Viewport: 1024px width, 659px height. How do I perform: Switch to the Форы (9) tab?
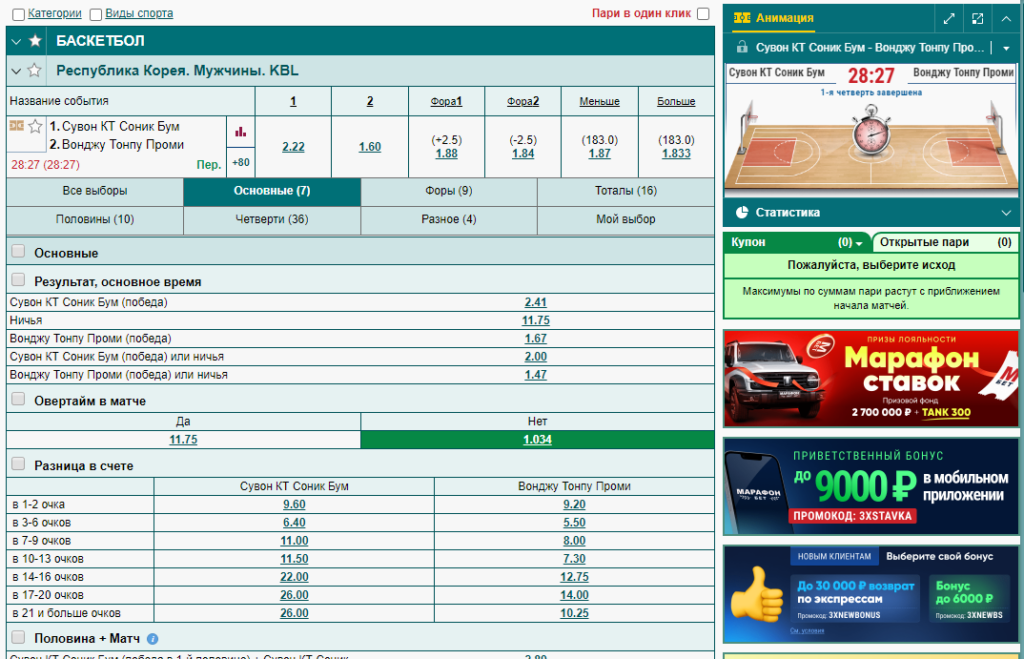click(449, 191)
